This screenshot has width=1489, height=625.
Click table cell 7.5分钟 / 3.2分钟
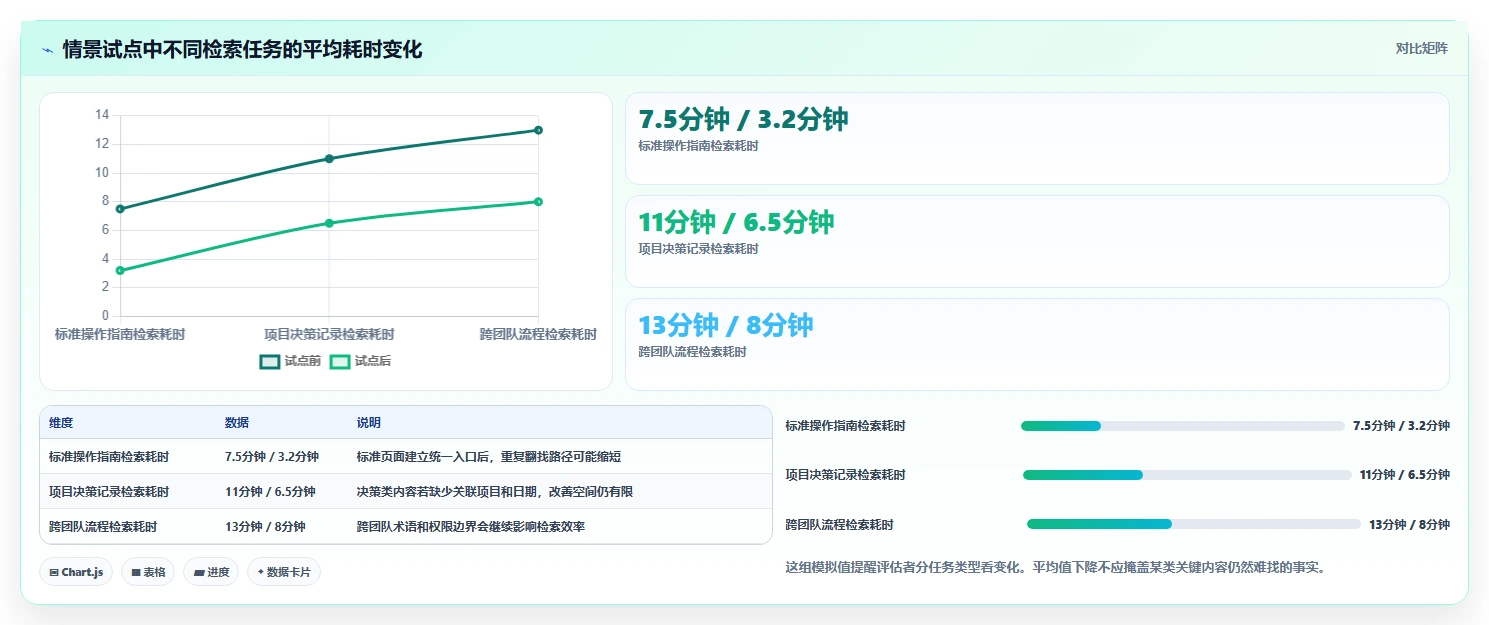coord(272,457)
